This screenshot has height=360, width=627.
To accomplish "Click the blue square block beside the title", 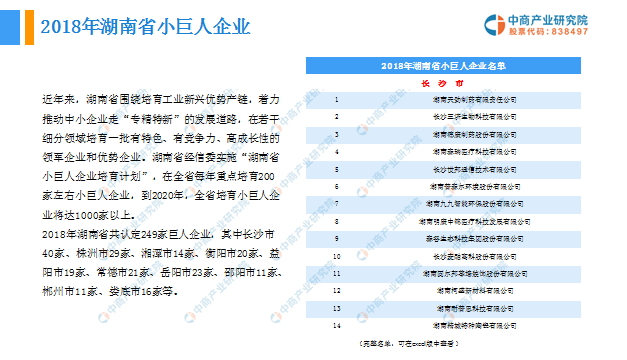I will [10, 27].
